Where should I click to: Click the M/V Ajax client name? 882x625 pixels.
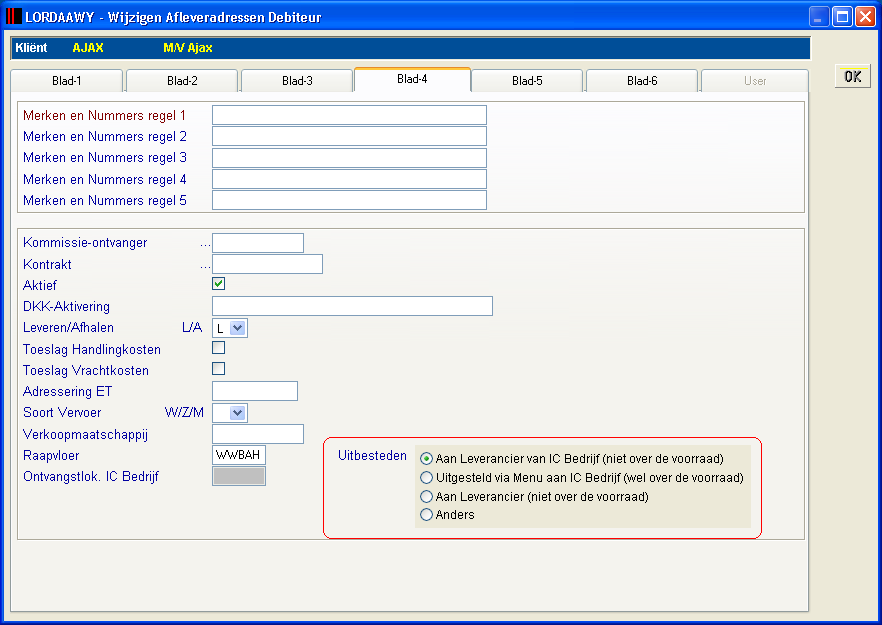point(188,48)
